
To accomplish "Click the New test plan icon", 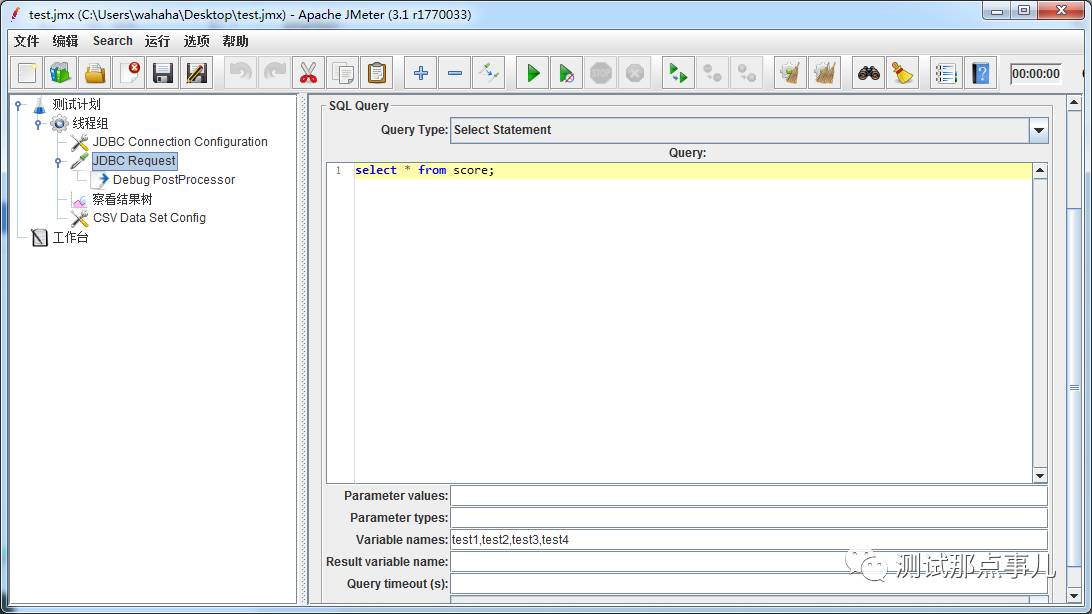I will 27,72.
